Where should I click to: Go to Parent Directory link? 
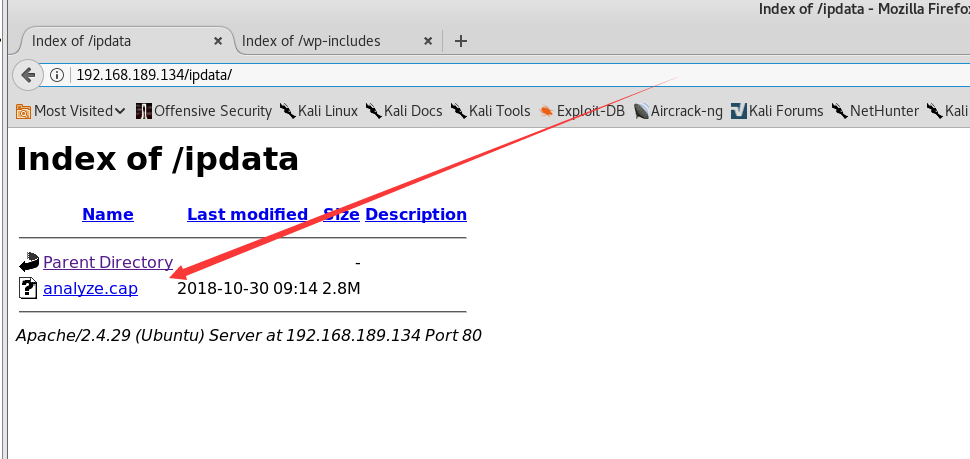[x=108, y=262]
